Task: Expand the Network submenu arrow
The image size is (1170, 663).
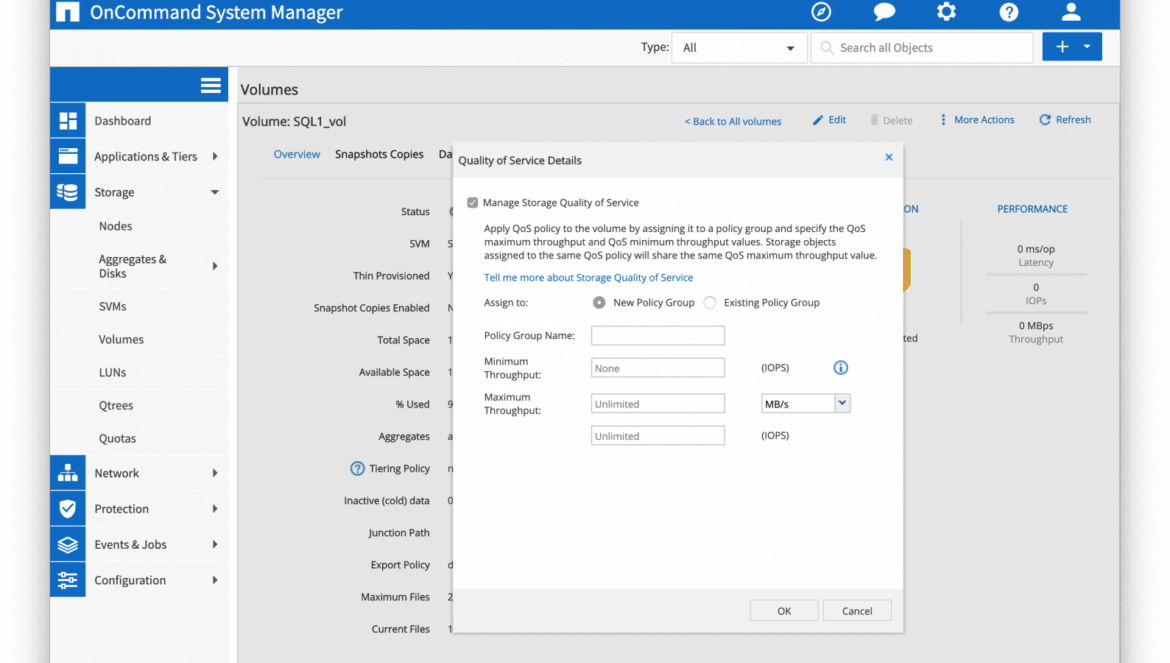Action: tap(215, 473)
